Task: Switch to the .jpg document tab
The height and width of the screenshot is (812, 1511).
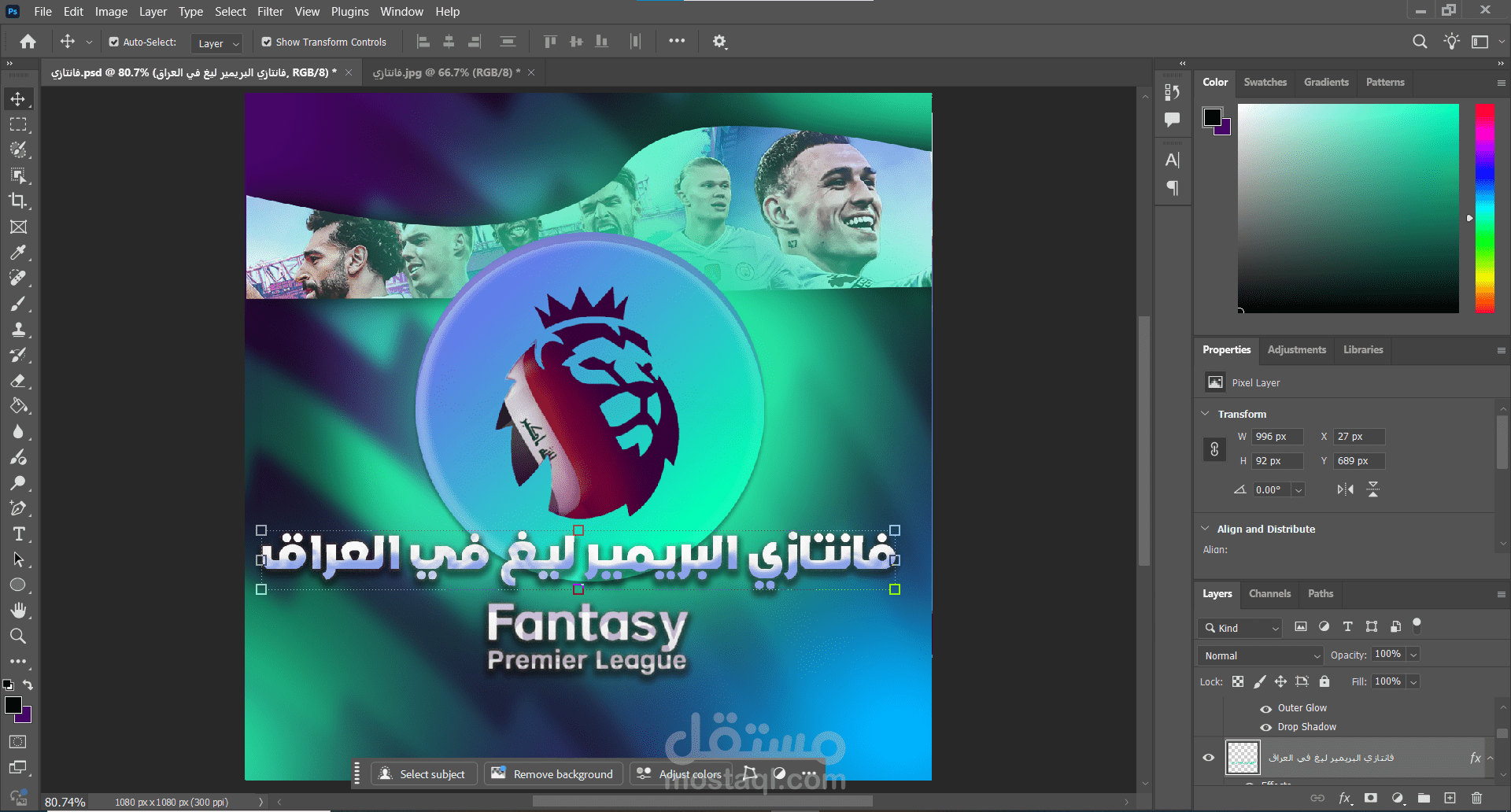Action: (x=447, y=72)
